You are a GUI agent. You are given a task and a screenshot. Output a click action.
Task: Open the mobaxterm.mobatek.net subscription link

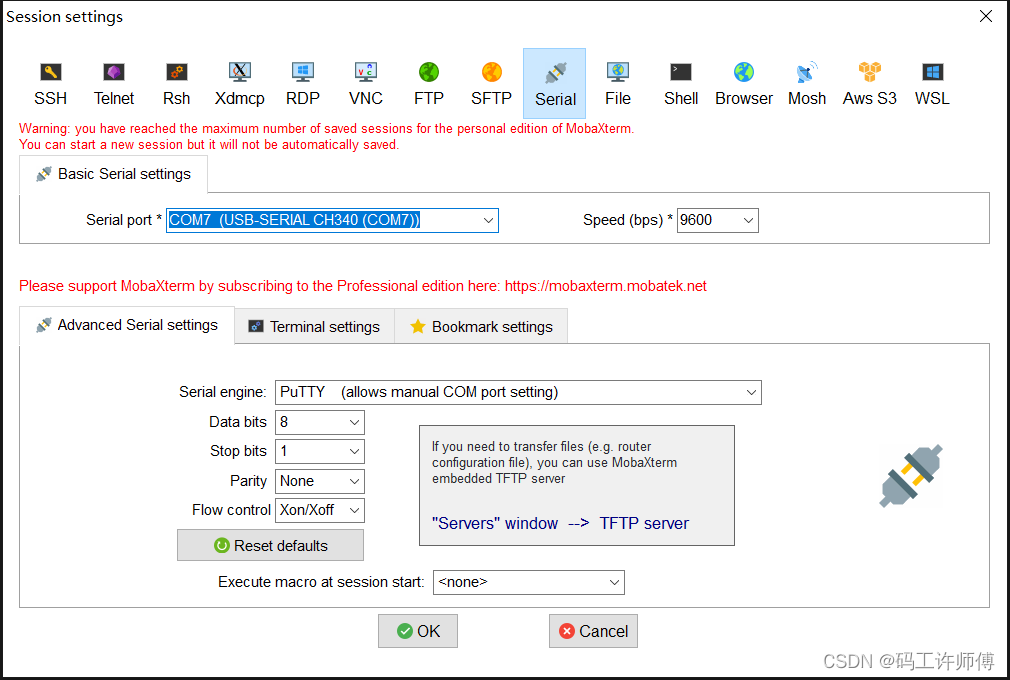point(605,286)
